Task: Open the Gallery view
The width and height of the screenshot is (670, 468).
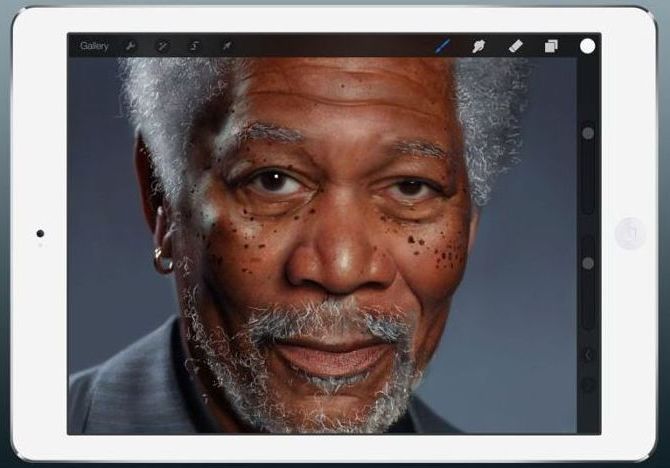Action: coord(94,46)
